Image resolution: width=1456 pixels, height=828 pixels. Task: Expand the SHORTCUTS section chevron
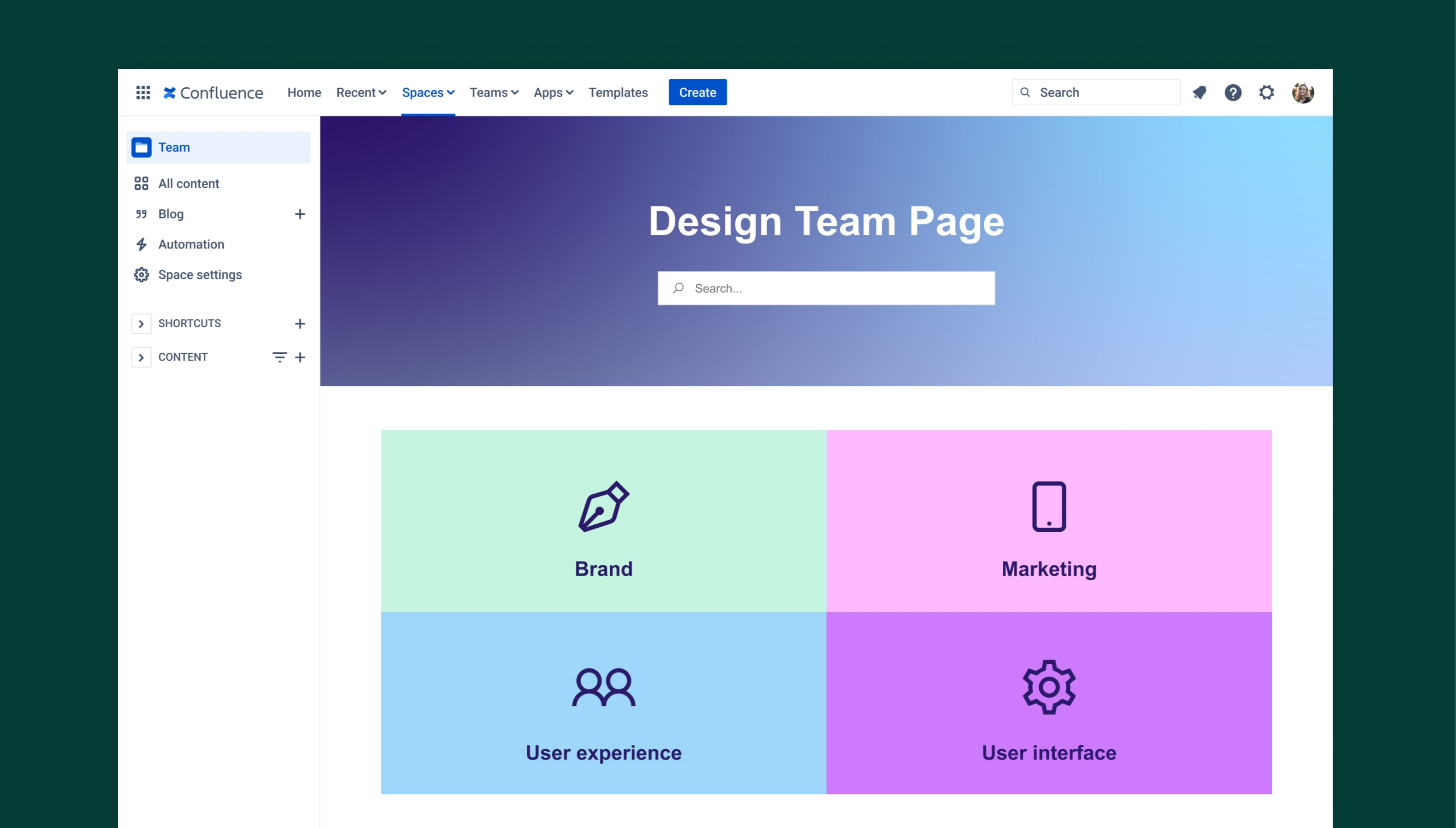click(x=141, y=323)
